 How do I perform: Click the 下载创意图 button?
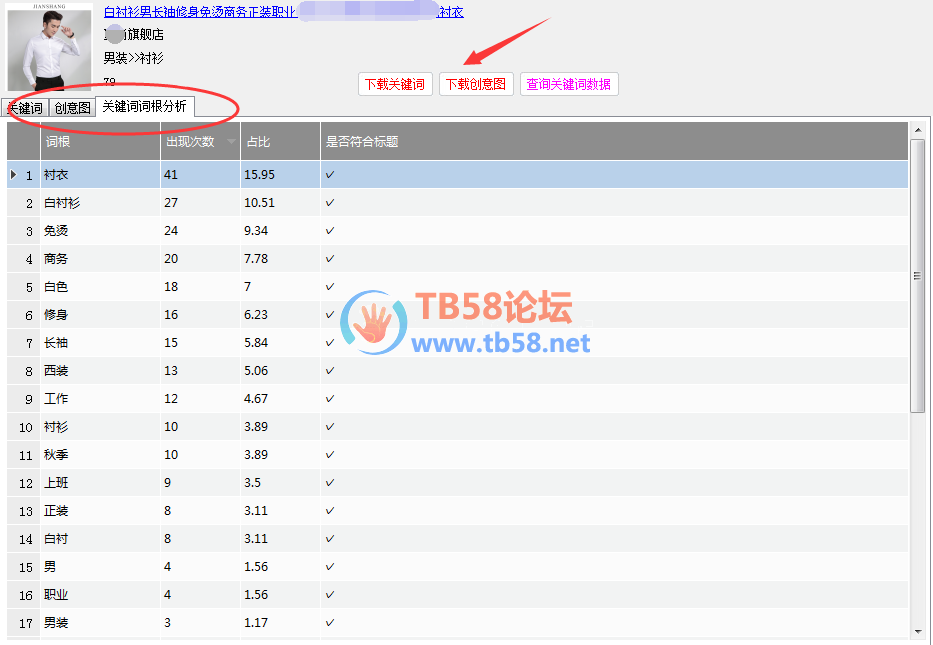point(476,84)
